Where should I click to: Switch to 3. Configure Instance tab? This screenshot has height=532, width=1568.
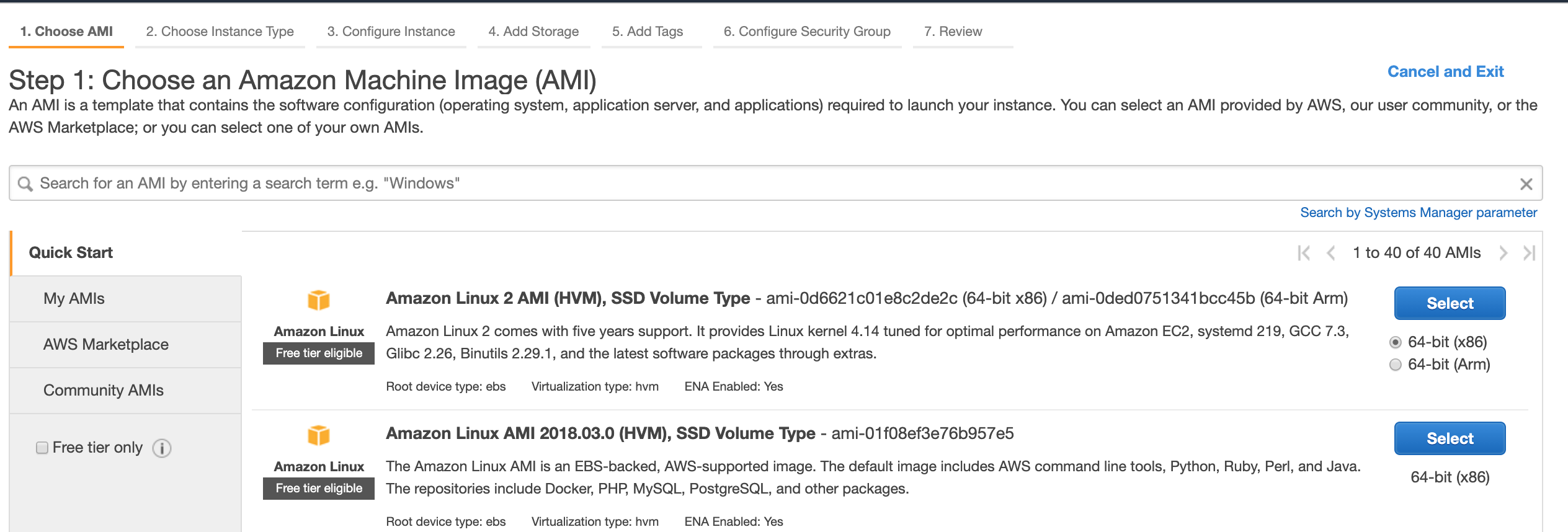point(391,32)
